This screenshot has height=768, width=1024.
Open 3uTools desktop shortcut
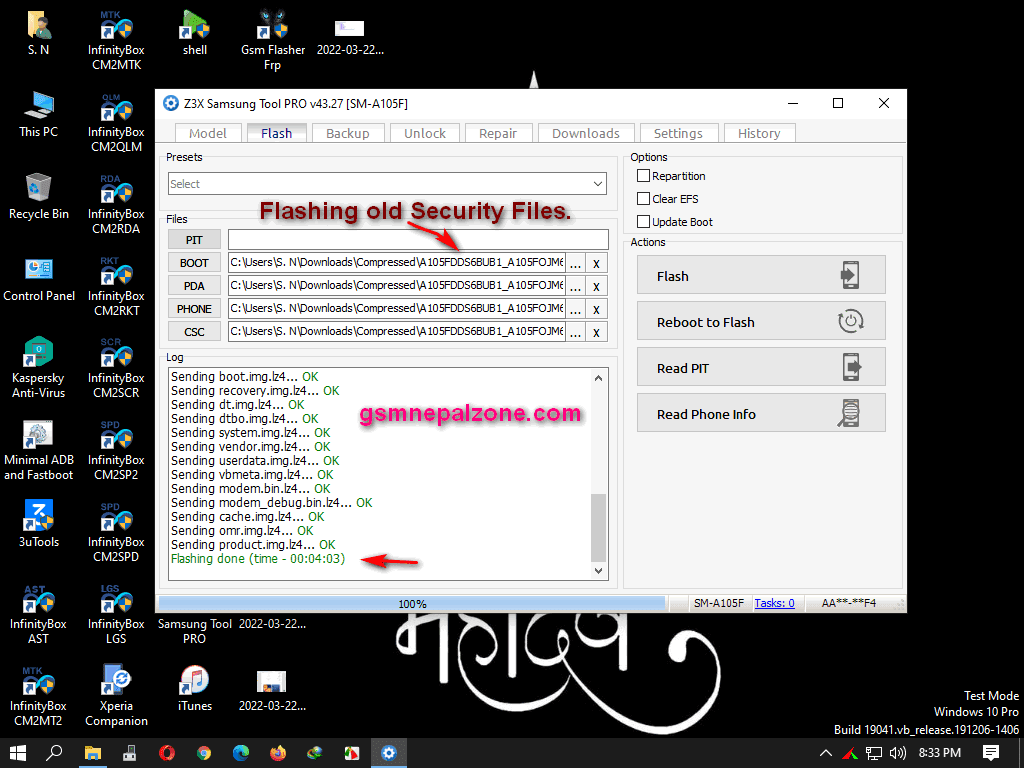[x=39, y=524]
